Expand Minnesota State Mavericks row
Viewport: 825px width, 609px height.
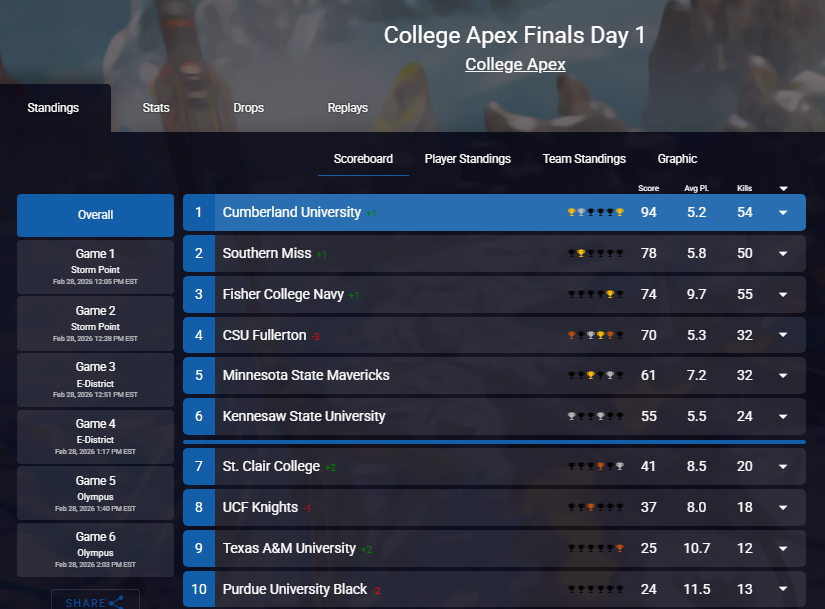(x=783, y=376)
